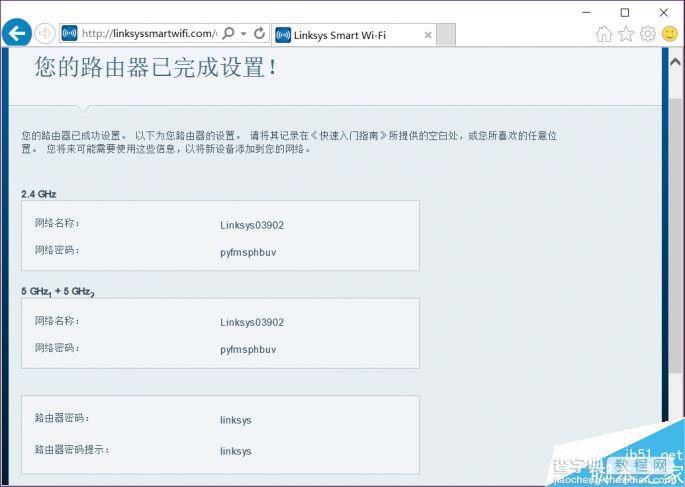This screenshot has width=685, height=487.
Task: Go to the browser Home icon
Action: click(x=604, y=34)
